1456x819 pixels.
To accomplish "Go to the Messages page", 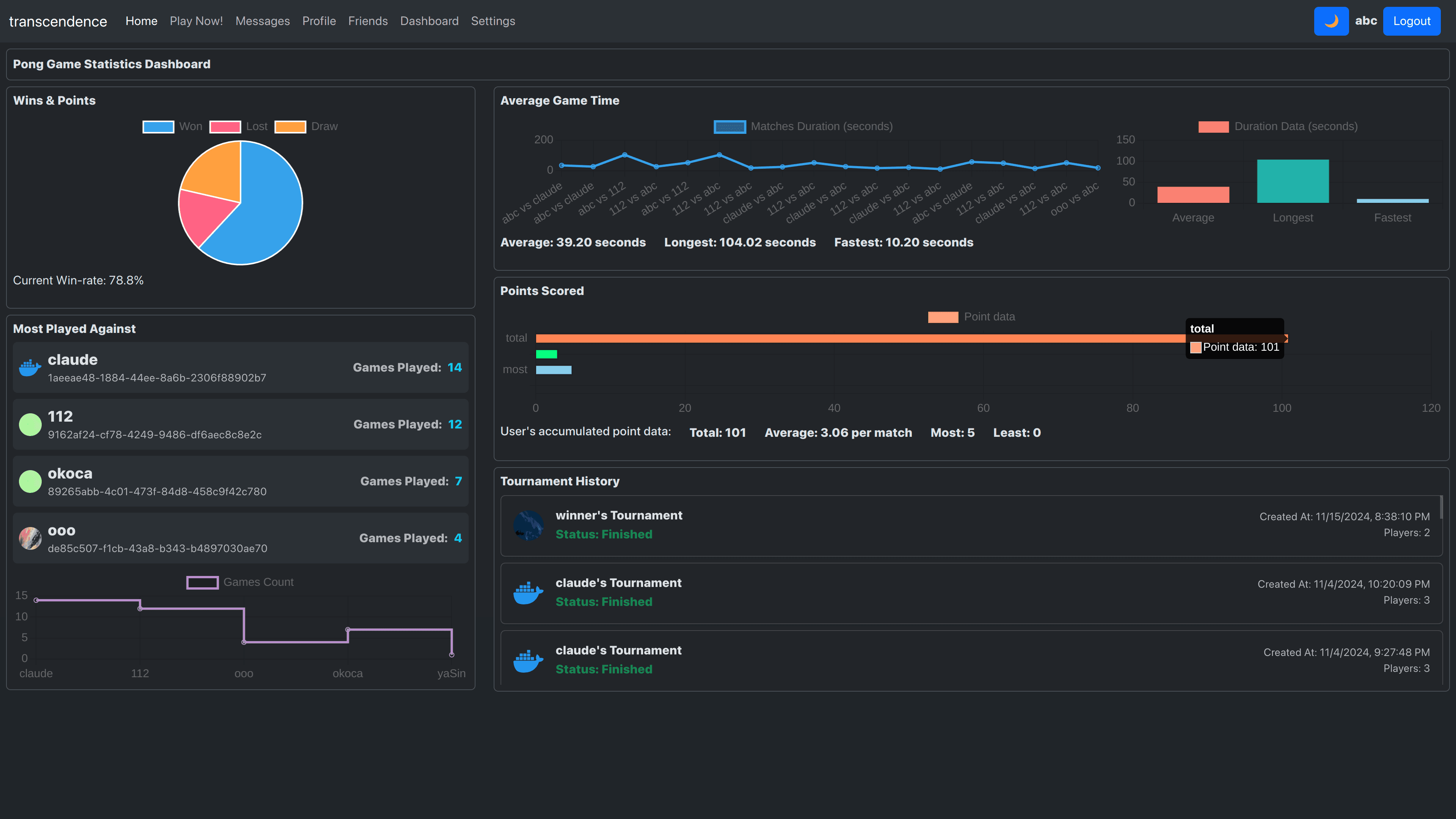I will click(x=262, y=21).
